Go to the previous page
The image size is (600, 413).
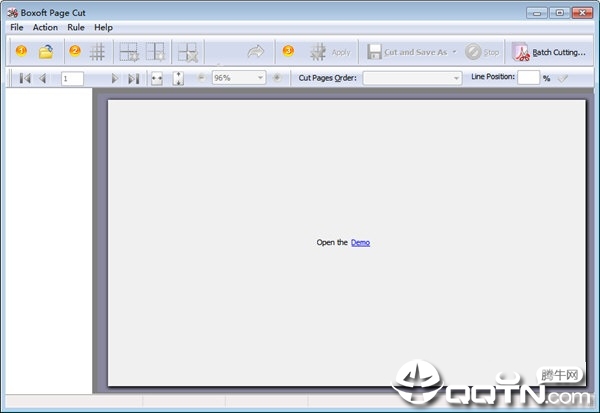point(43,78)
